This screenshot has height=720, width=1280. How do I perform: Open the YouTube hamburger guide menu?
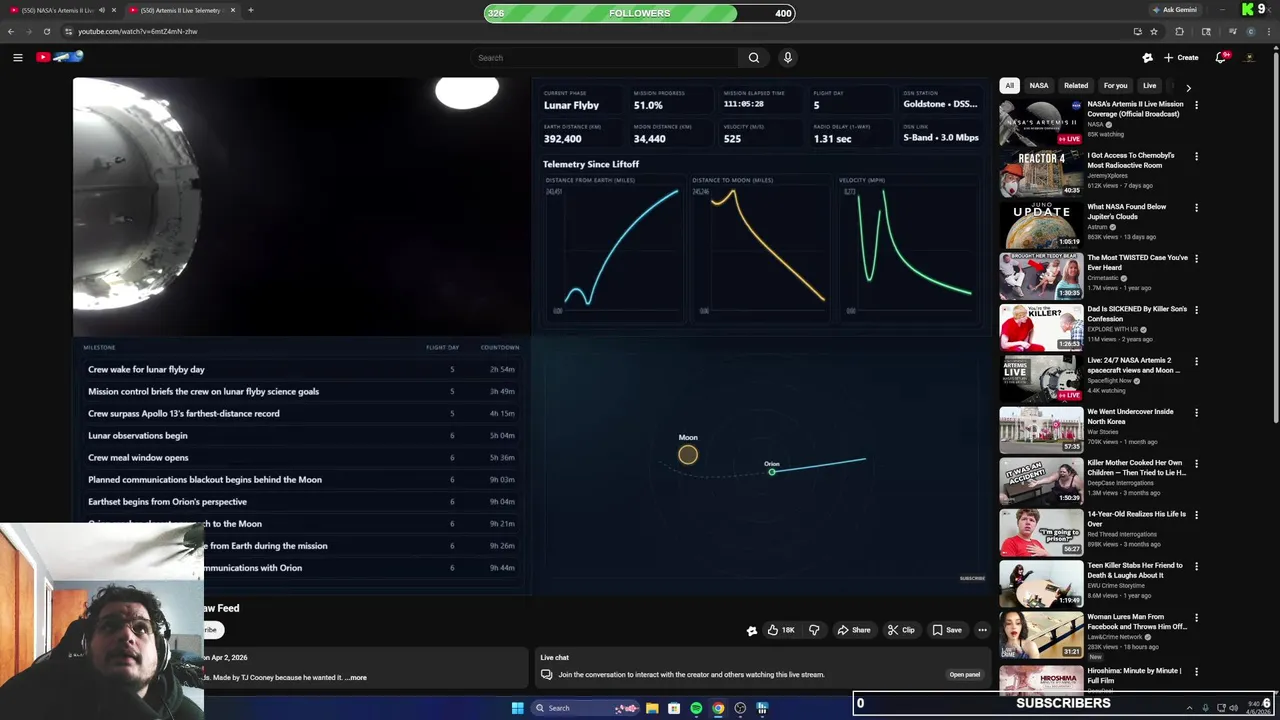tap(17, 57)
